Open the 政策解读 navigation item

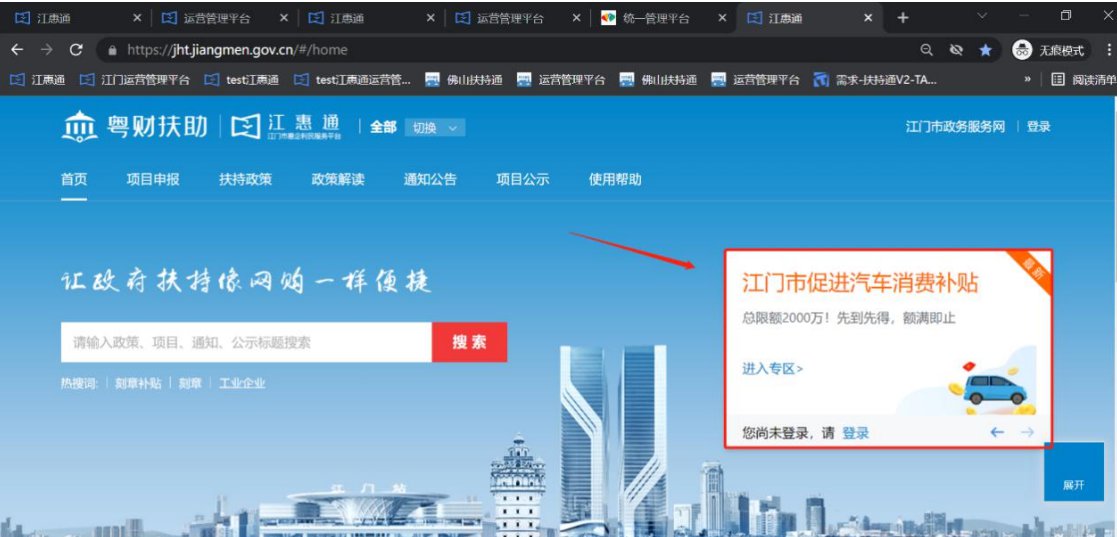click(338, 179)
